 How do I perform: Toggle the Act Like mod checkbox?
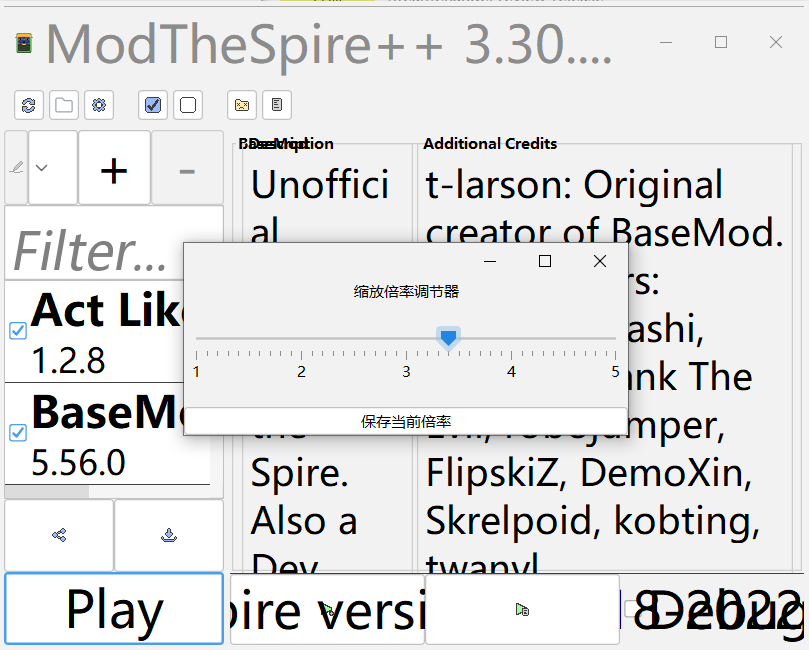(18, 331)
